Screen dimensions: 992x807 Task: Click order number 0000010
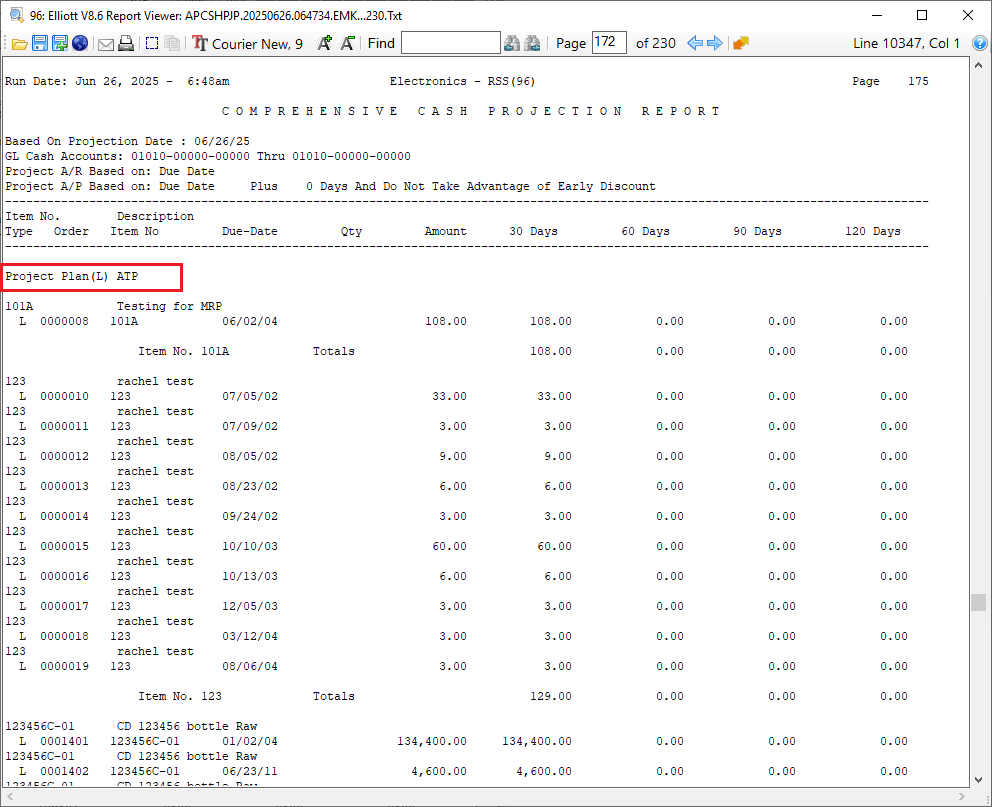click(x=65, y=397)
